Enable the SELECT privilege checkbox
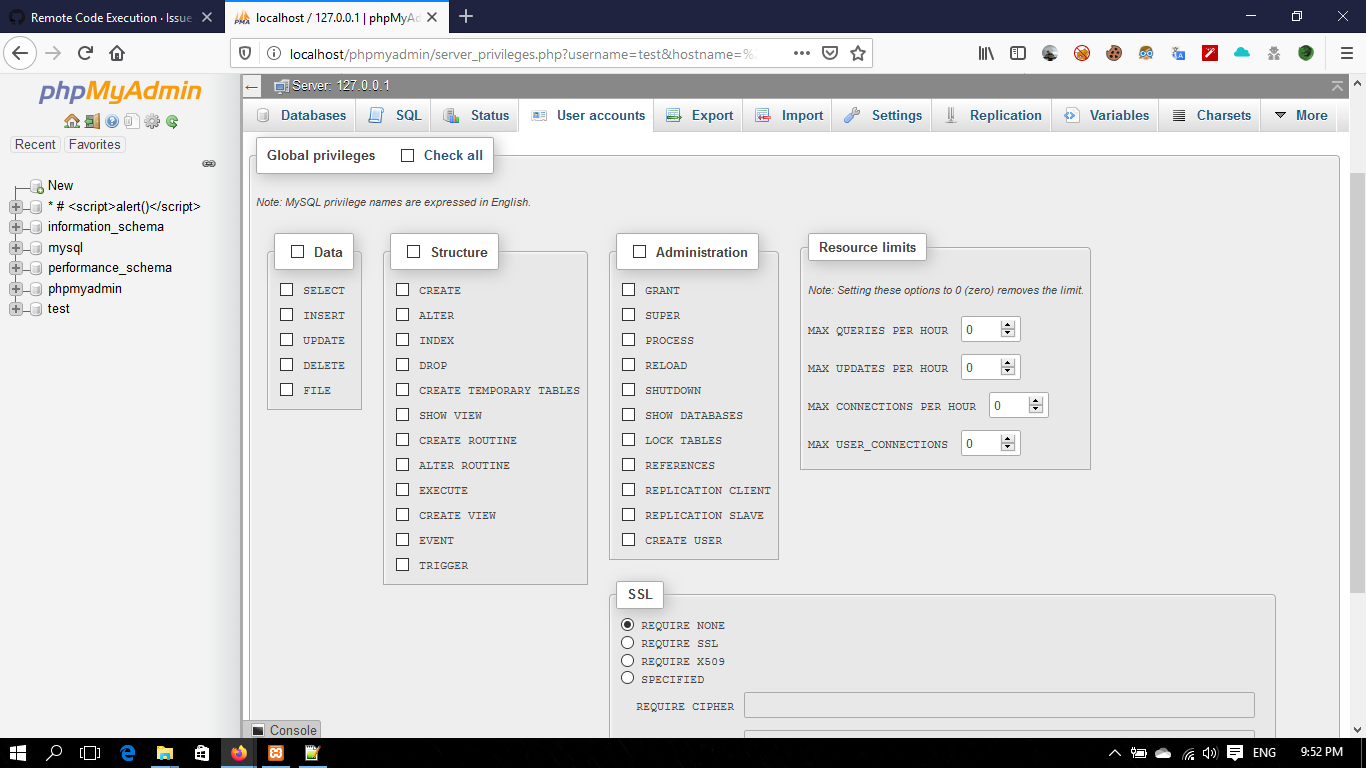1366x768 pixels. (x=287, y=289)
